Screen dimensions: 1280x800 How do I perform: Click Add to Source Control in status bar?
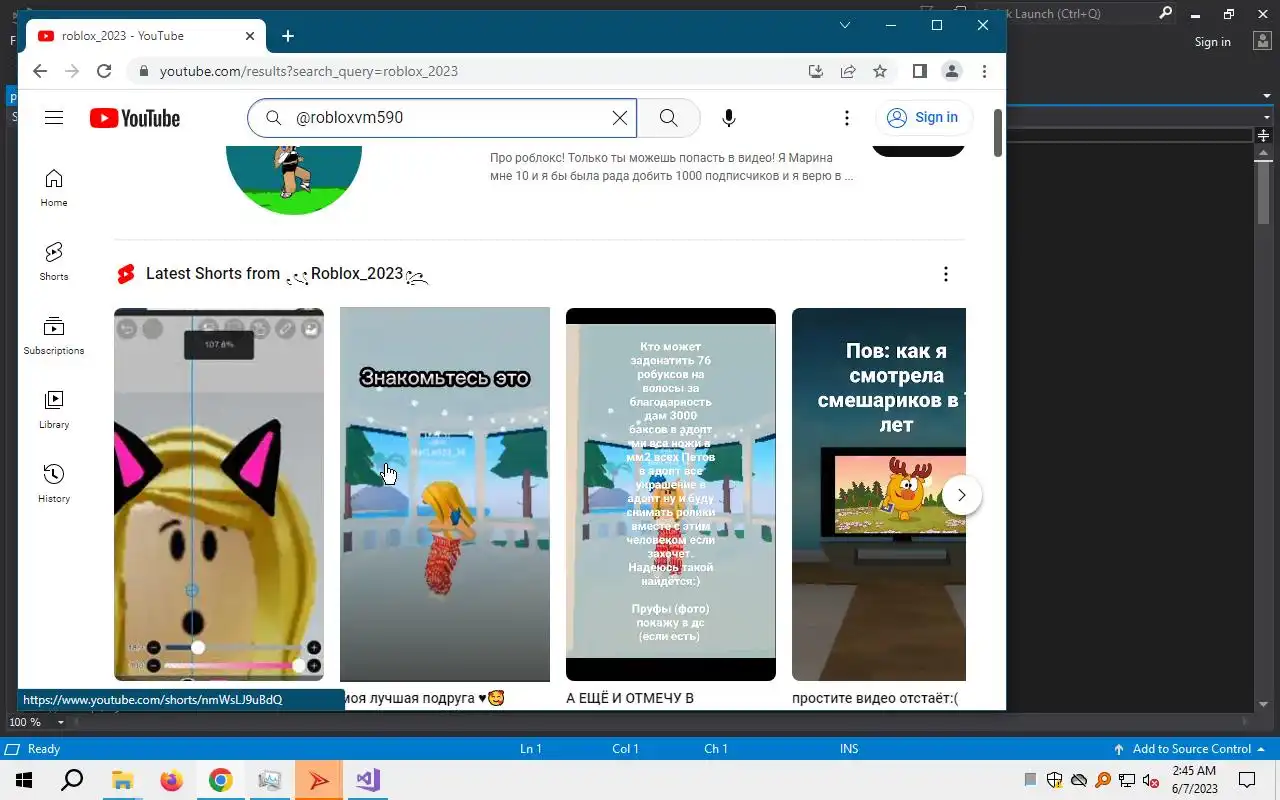click(1190, 749)
